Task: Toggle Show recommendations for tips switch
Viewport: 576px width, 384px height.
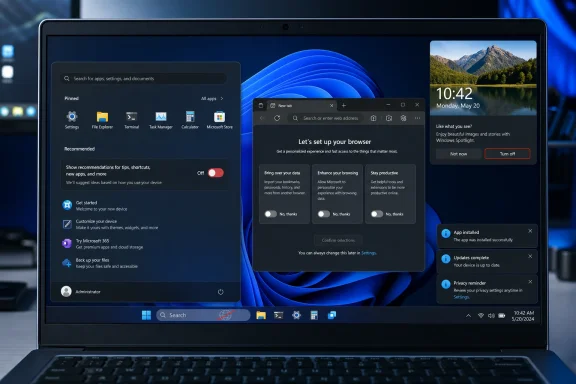Action: coord(216,173)
